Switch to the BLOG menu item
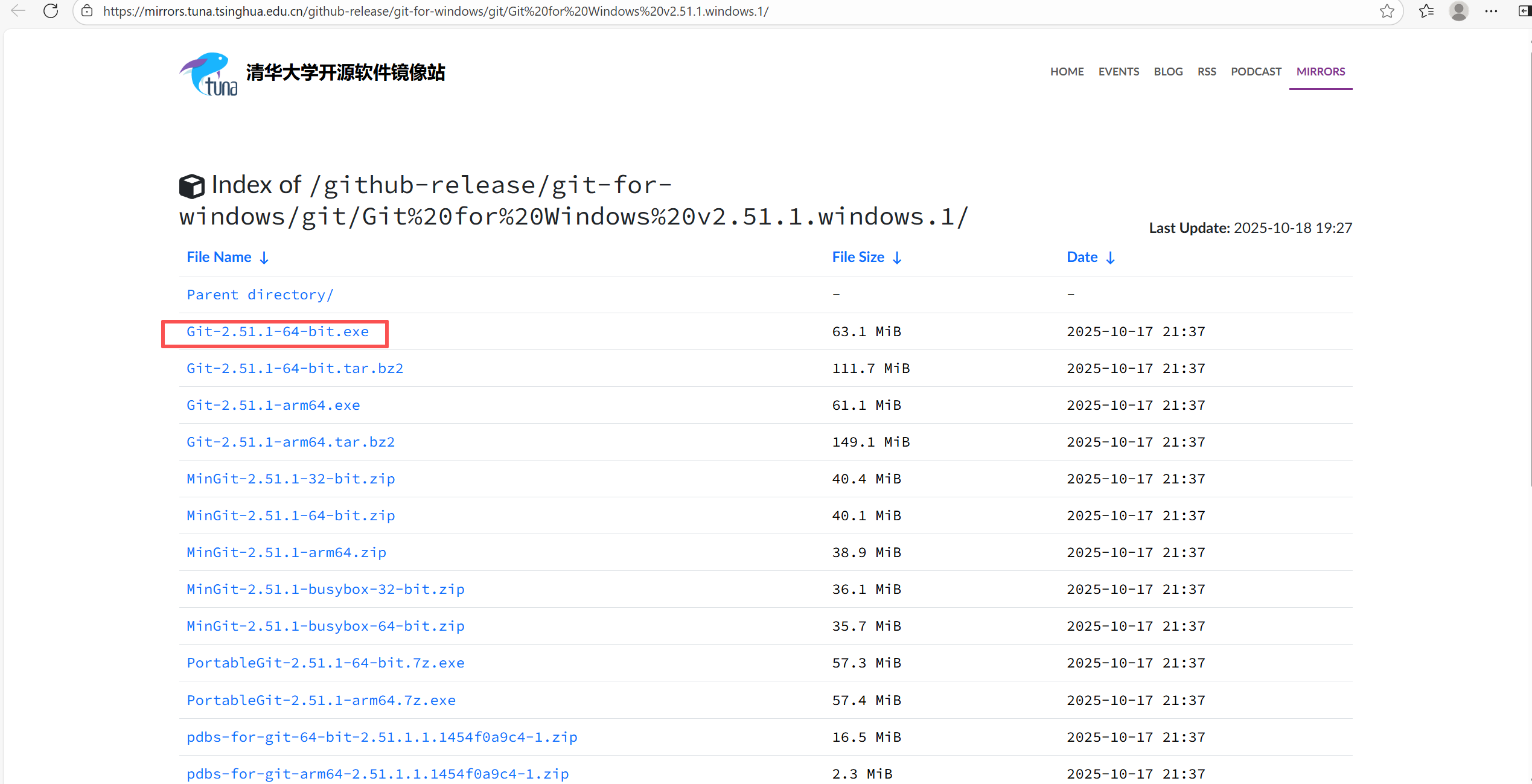The height and width of the screenshot is (784, 1532). pyautogui.click(x=1168, y=71)
